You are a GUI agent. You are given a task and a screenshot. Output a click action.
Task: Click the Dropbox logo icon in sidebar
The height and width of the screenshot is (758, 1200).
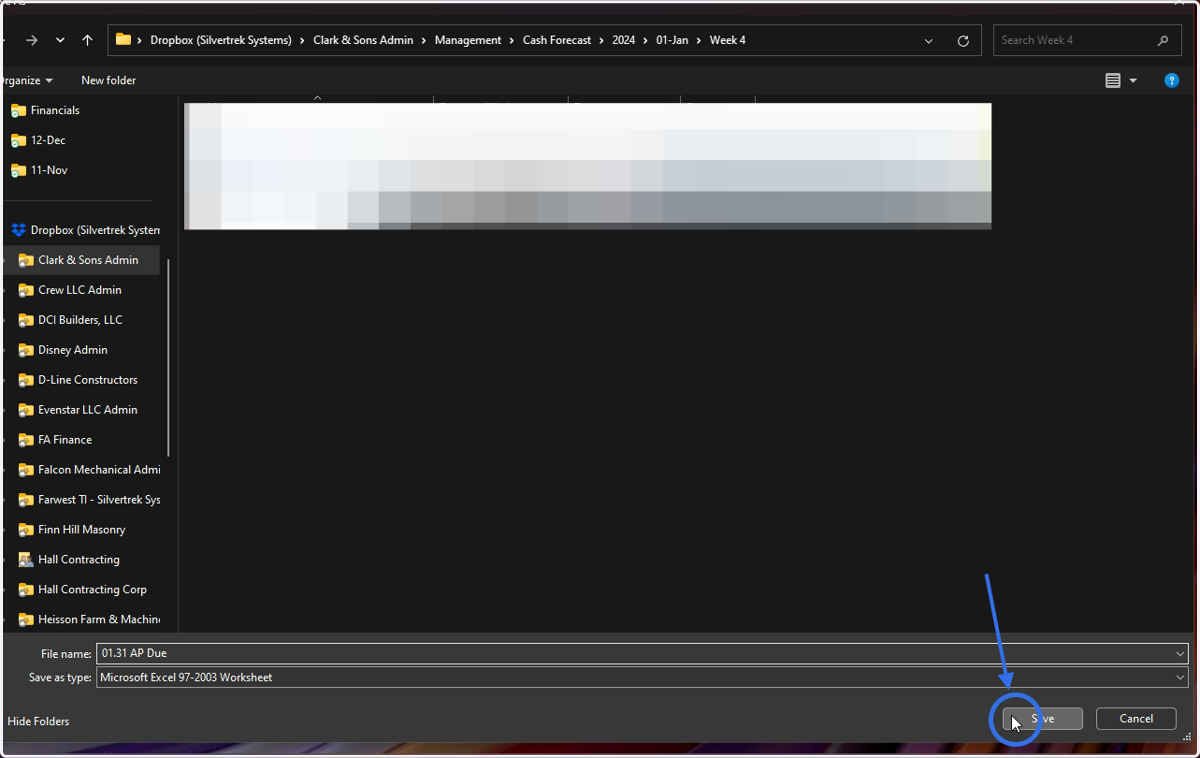click(18, 230)
